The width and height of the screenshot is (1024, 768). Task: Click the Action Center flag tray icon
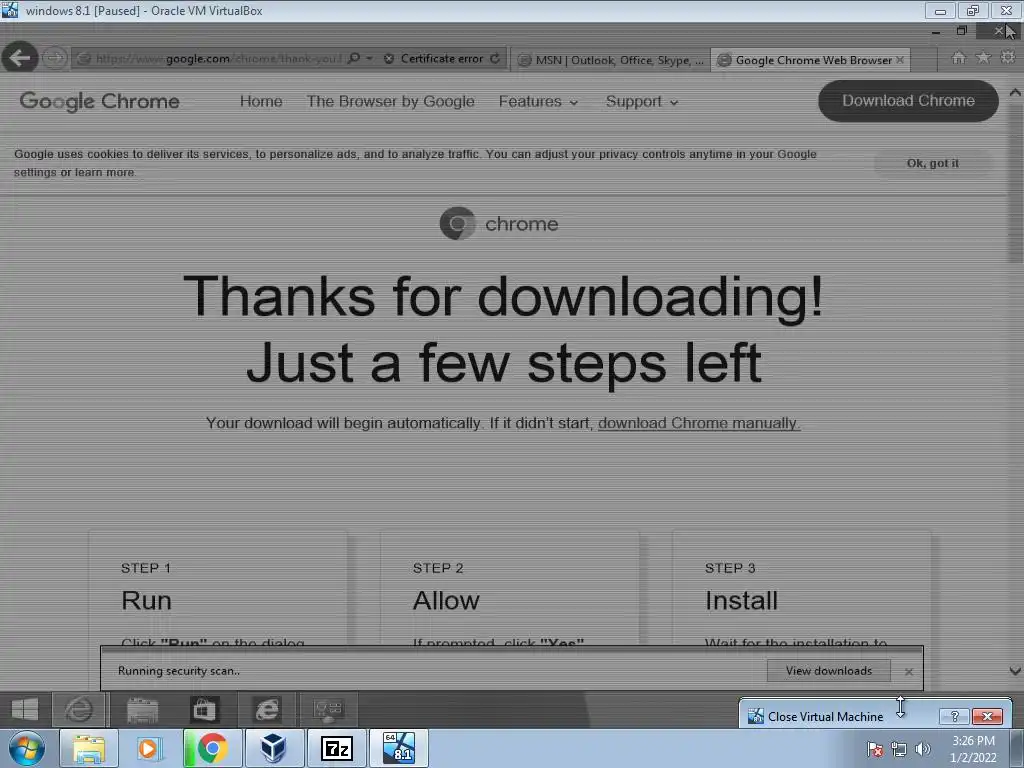(874, 749)
